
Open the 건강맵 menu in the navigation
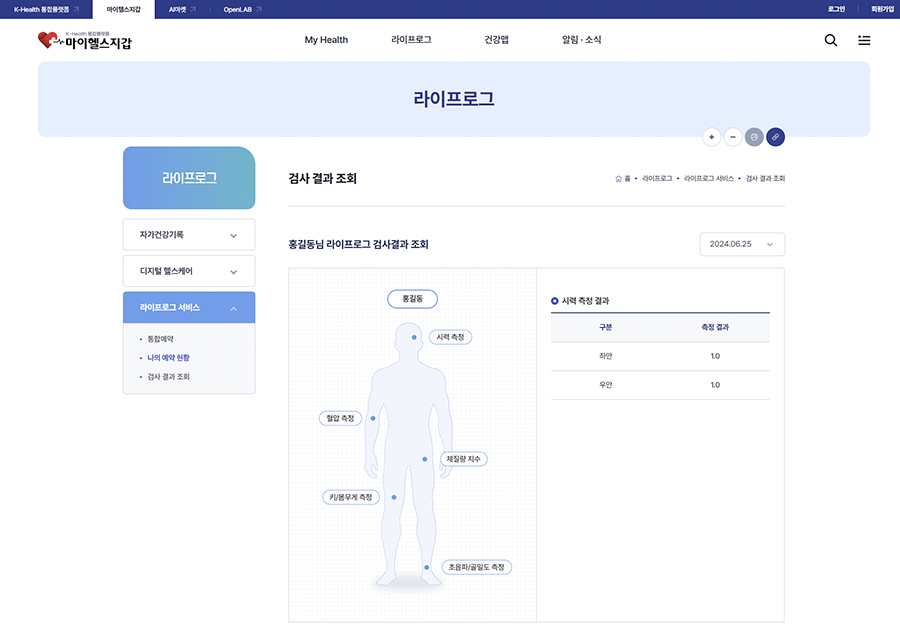coord(496,40)
